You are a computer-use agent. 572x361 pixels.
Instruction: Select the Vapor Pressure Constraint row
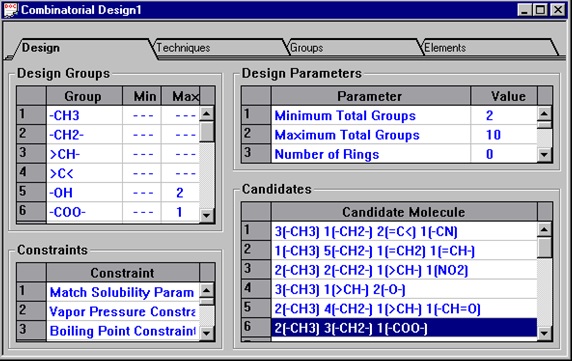pyautogui.click(x=123, y=311)
